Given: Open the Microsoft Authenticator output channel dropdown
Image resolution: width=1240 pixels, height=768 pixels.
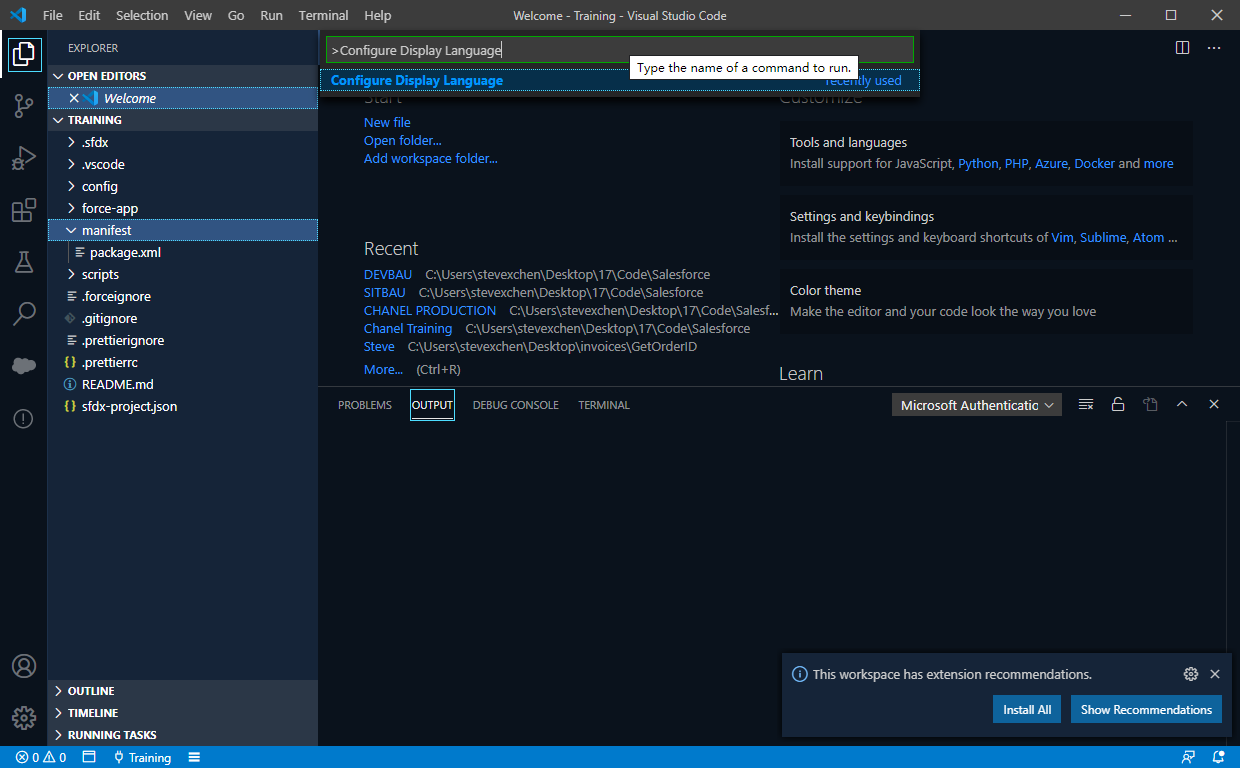Looking at the screenshot, I should pyautogui.click(x=976, y=404).
